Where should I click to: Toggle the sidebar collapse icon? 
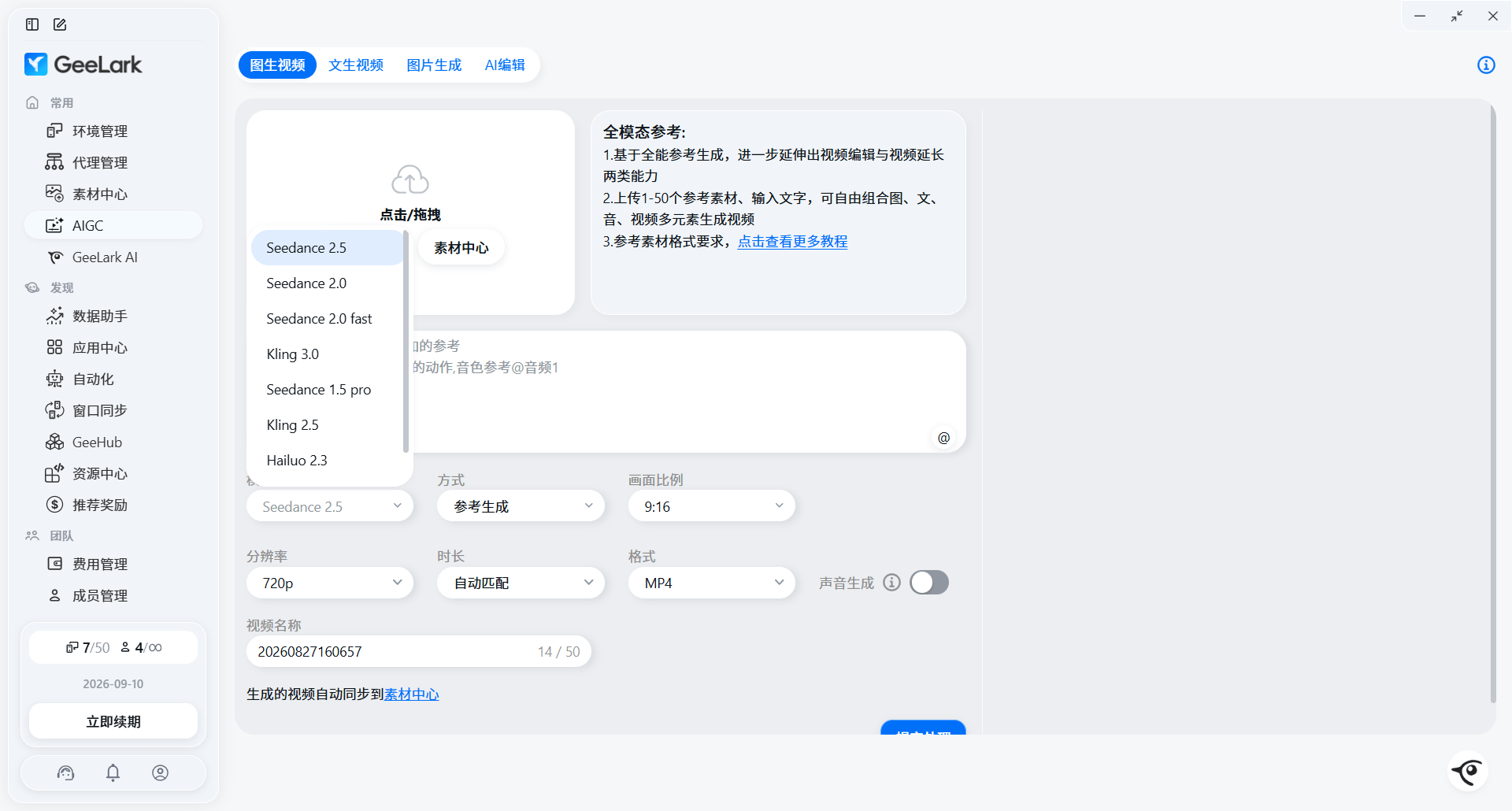(x=32, y=24)
